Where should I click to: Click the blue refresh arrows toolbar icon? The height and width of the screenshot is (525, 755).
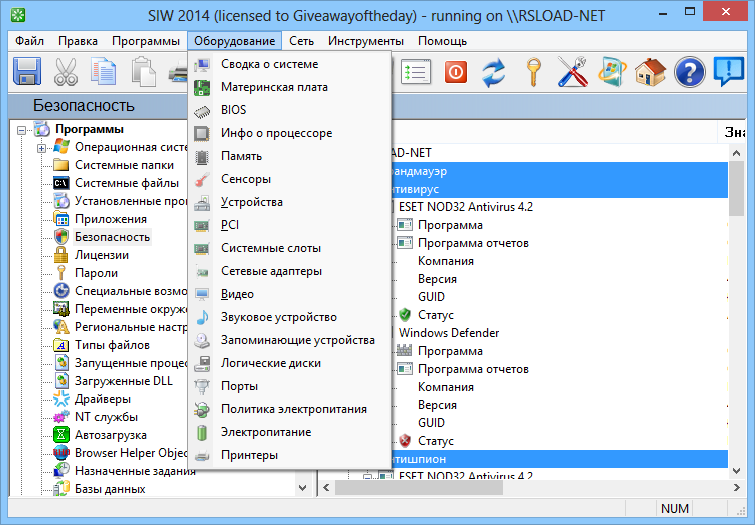point(494,72)
